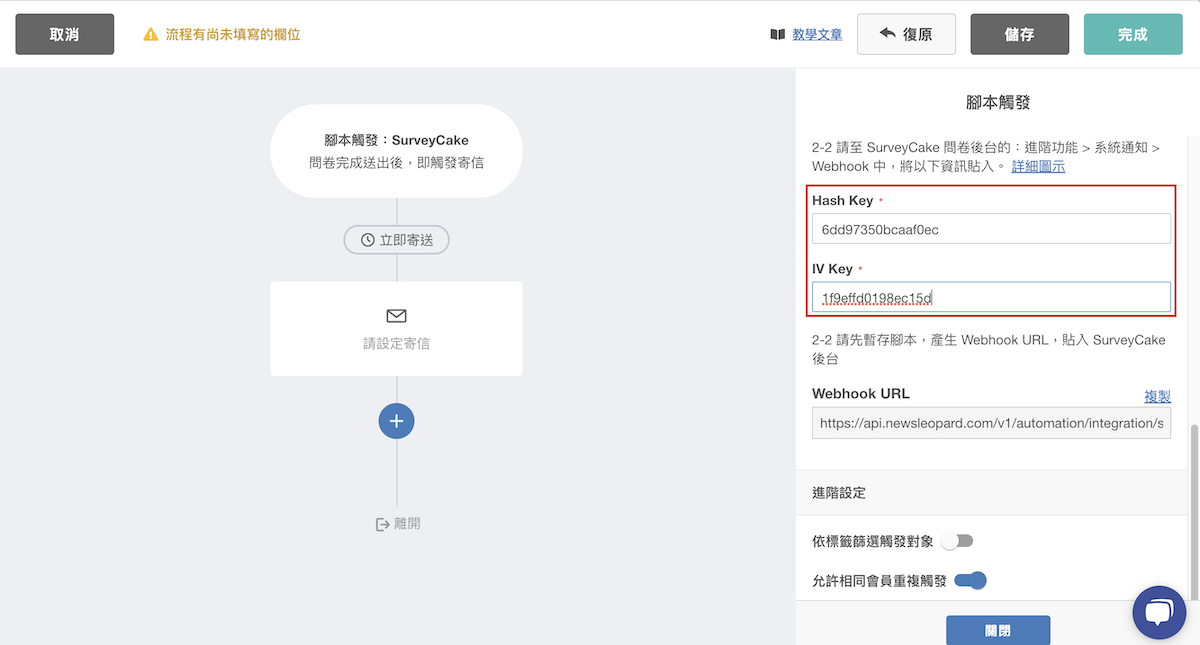Click the 流程有尚未填寫的欄位 warning text
The width and height of the screenshot is (1200, 645).
click(x=233, y=34)
